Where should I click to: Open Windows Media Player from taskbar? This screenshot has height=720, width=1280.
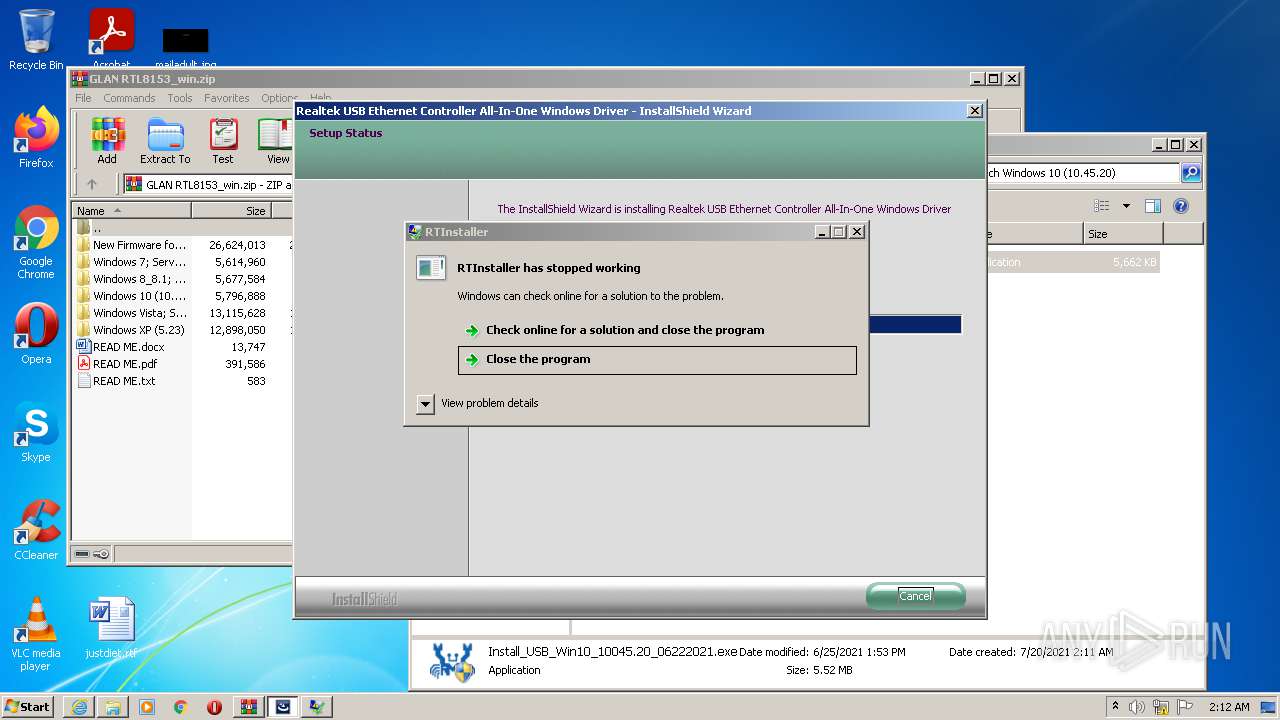(147, 707)
